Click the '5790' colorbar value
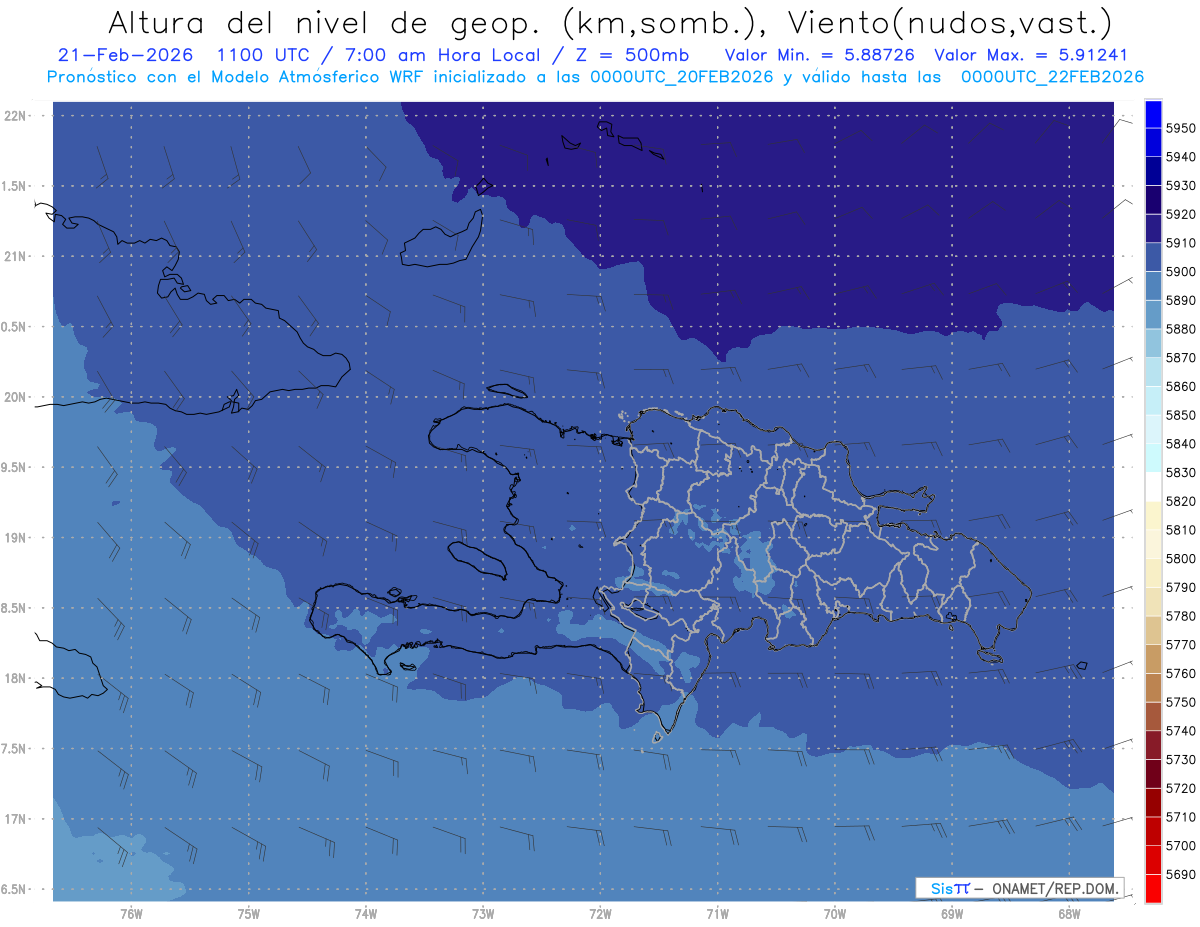The width and height of the screenshot is (1200, 927). pyautogui.click(x=1181, y=587)
